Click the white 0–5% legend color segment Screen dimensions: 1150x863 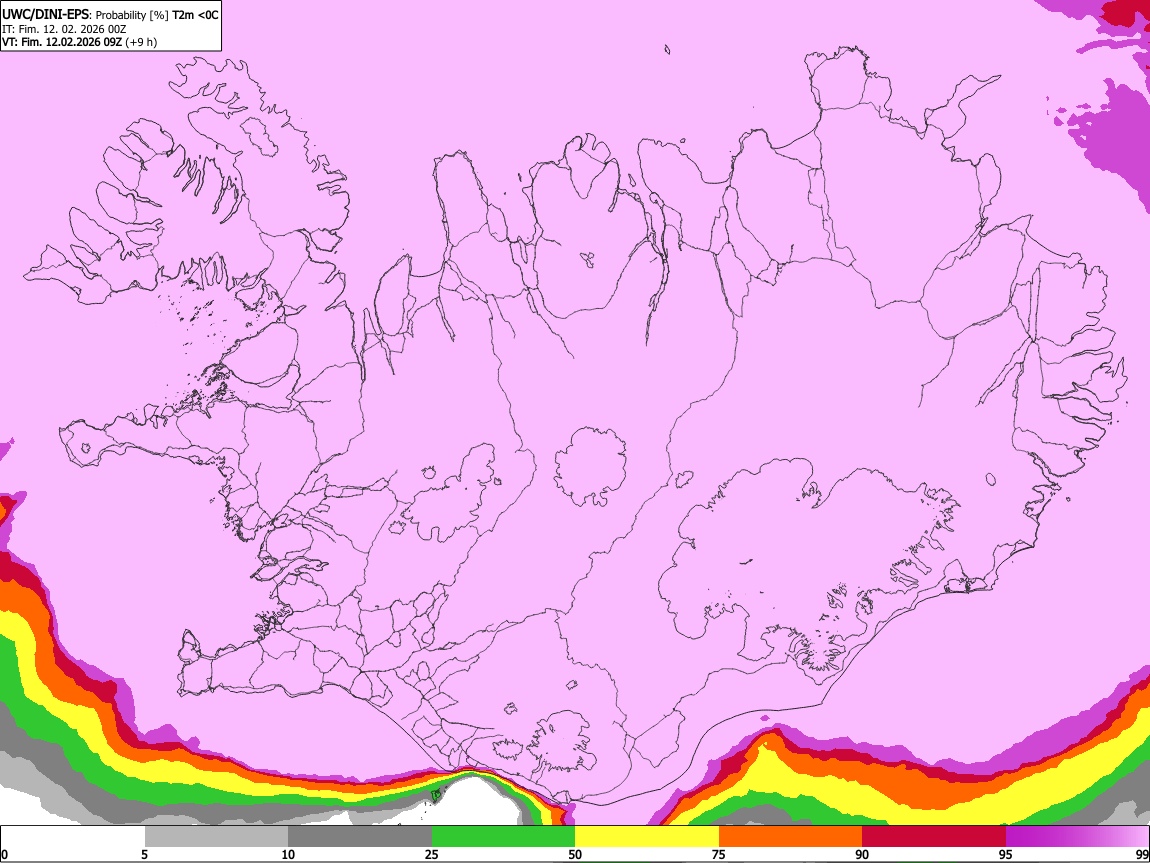(73, 836)
